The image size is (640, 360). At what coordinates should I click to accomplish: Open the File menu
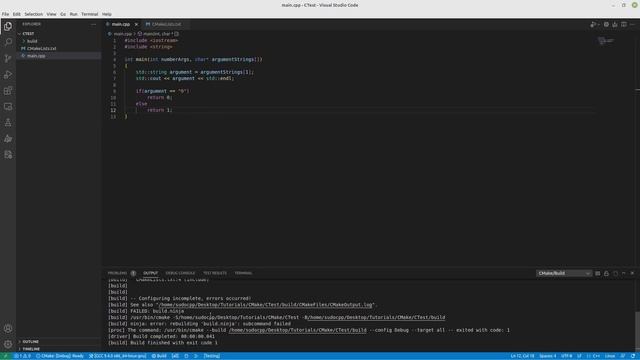point(5,14)
